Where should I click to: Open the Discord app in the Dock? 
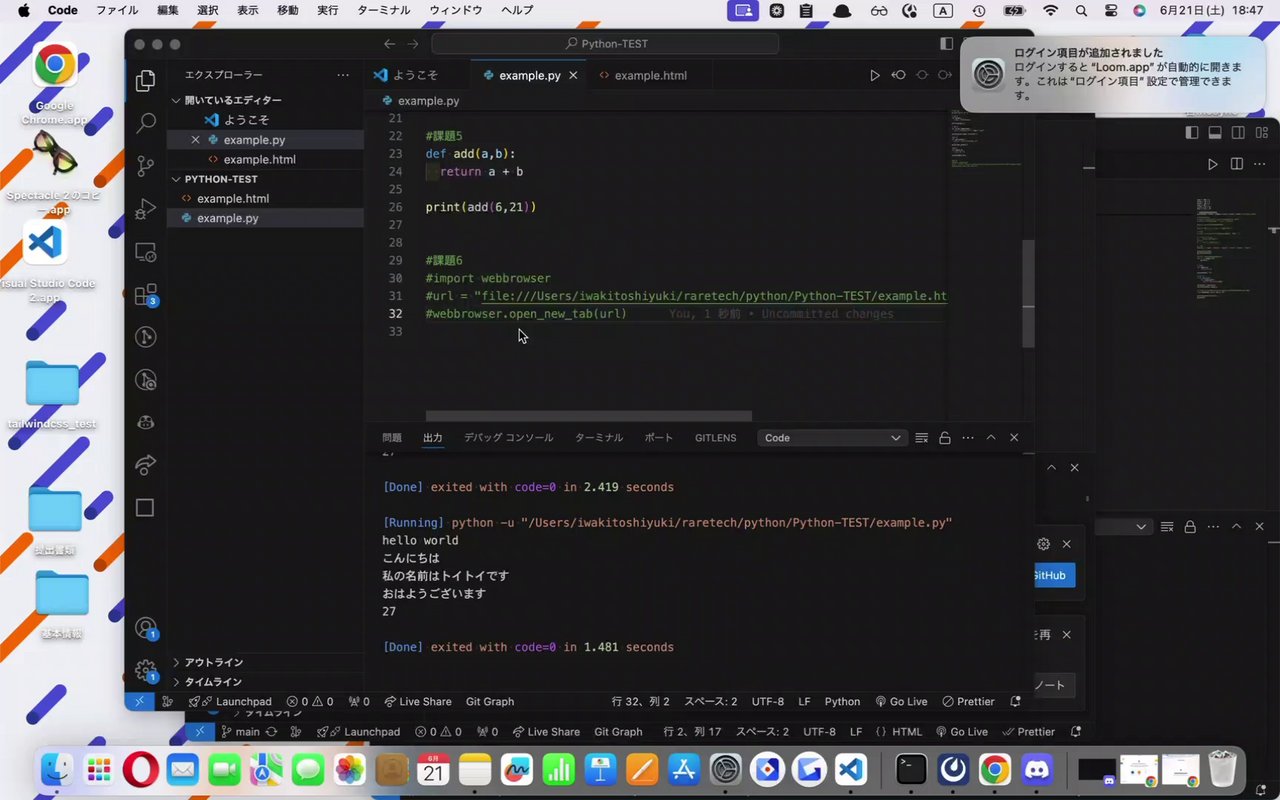1036,770
